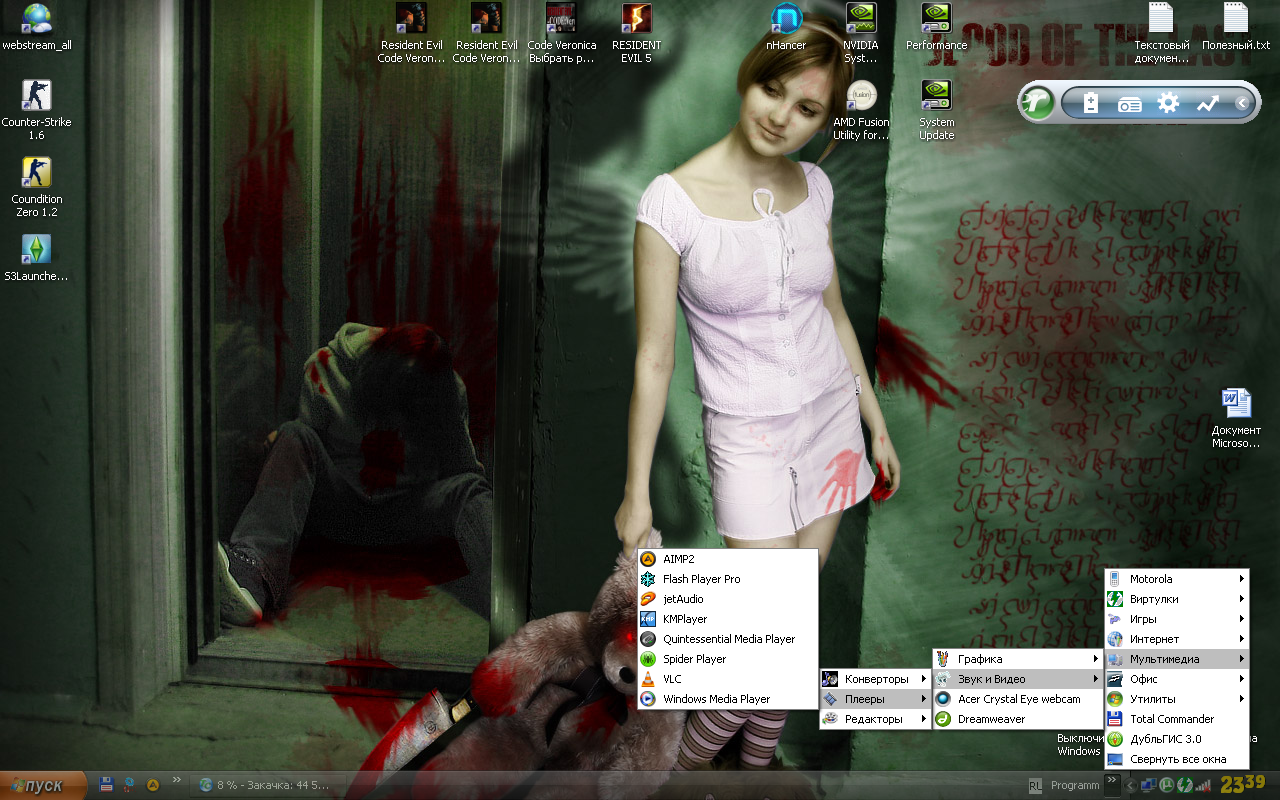Screen dimensions: 1280x800
Task: Show hidden tray icons arrow
Action: pos(1131,786)
